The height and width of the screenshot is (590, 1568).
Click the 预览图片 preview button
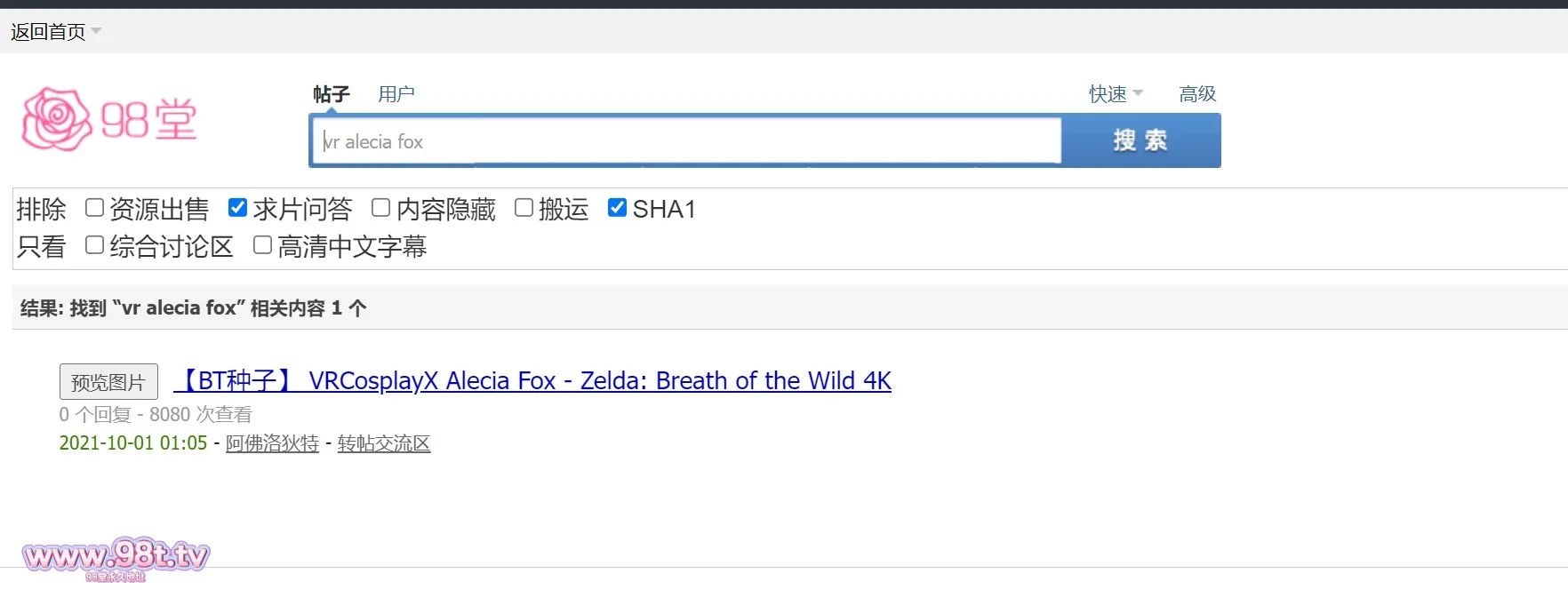coord(108,382)
